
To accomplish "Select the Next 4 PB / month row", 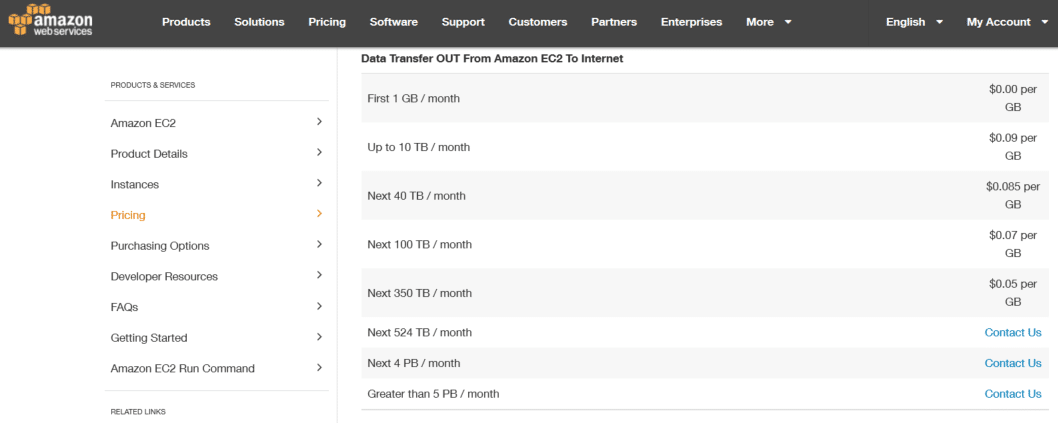I will (705, 364).
